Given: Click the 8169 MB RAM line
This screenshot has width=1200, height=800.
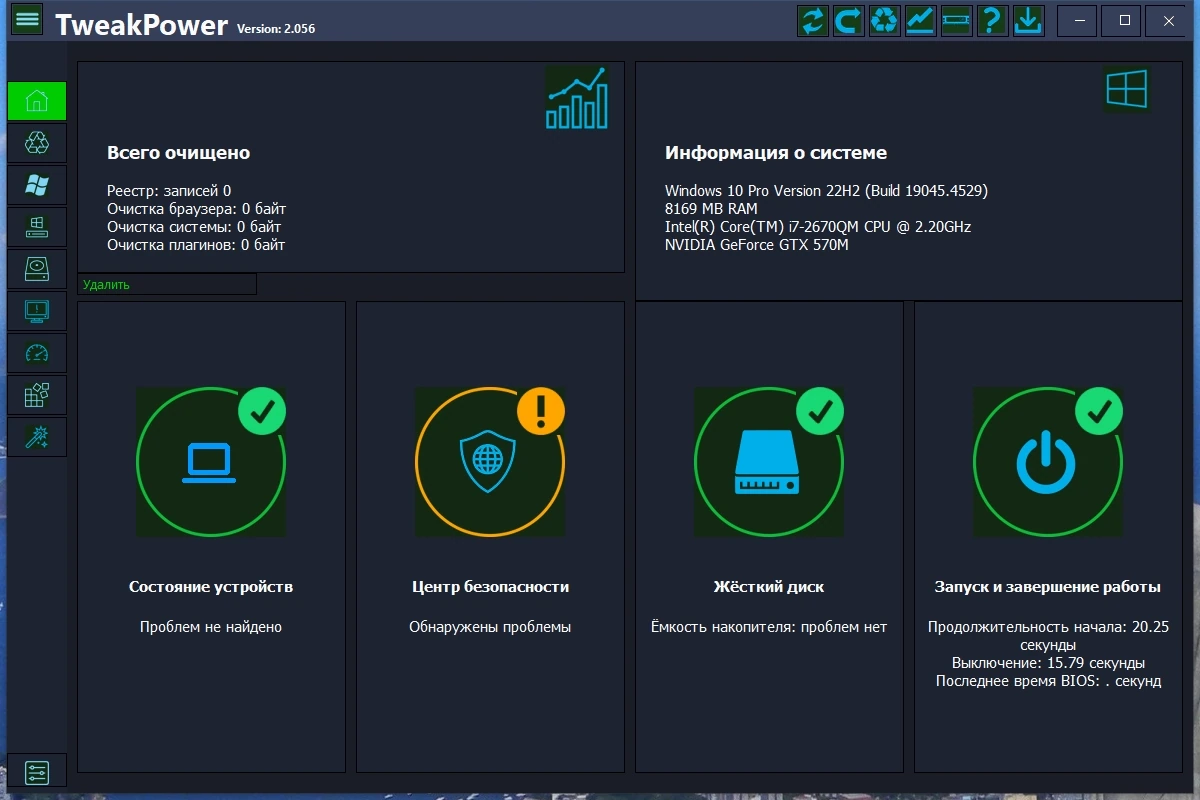Looking at the screenshot, I should tap(711, 209).
